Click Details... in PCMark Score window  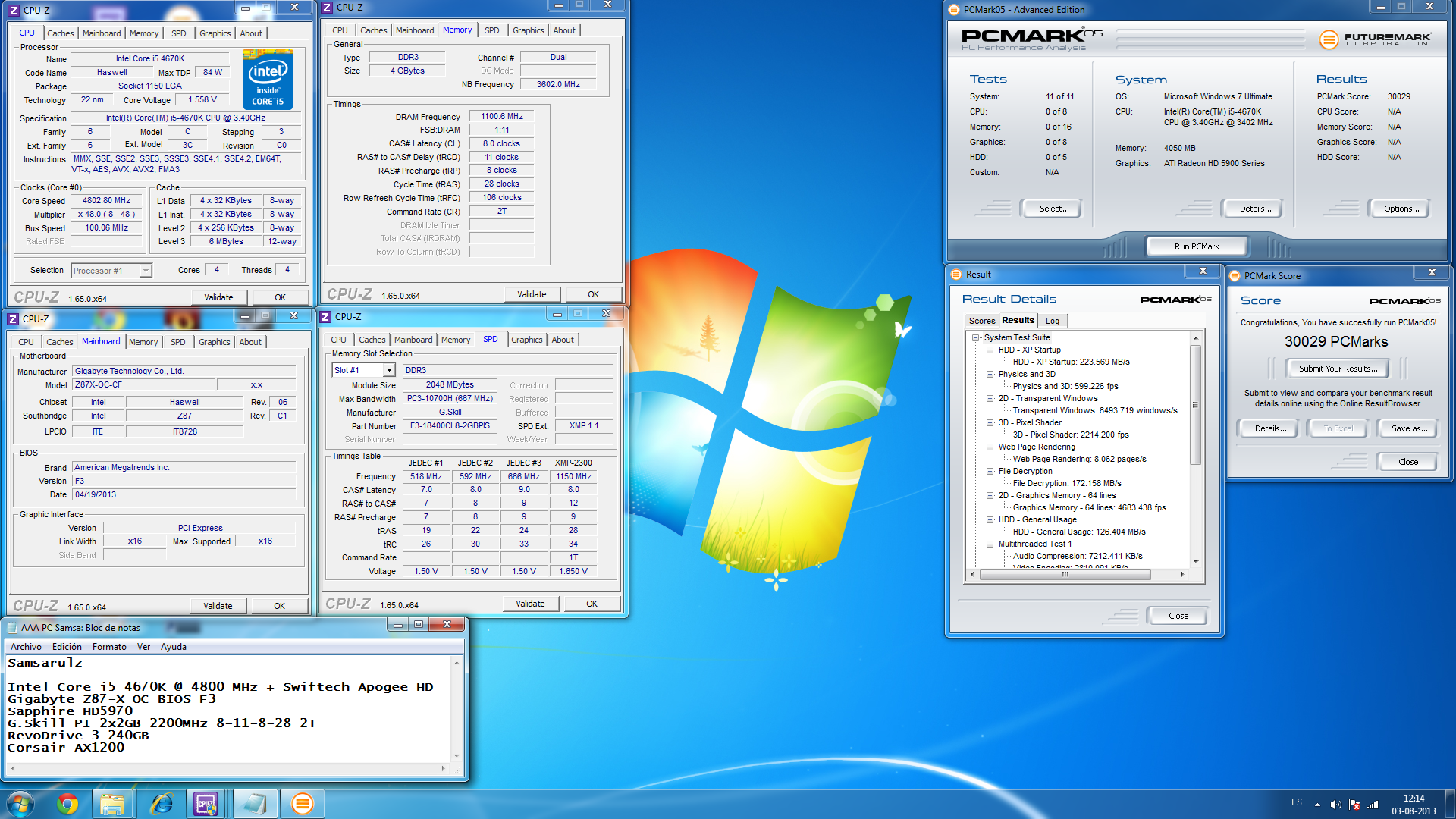point(1270,428)
